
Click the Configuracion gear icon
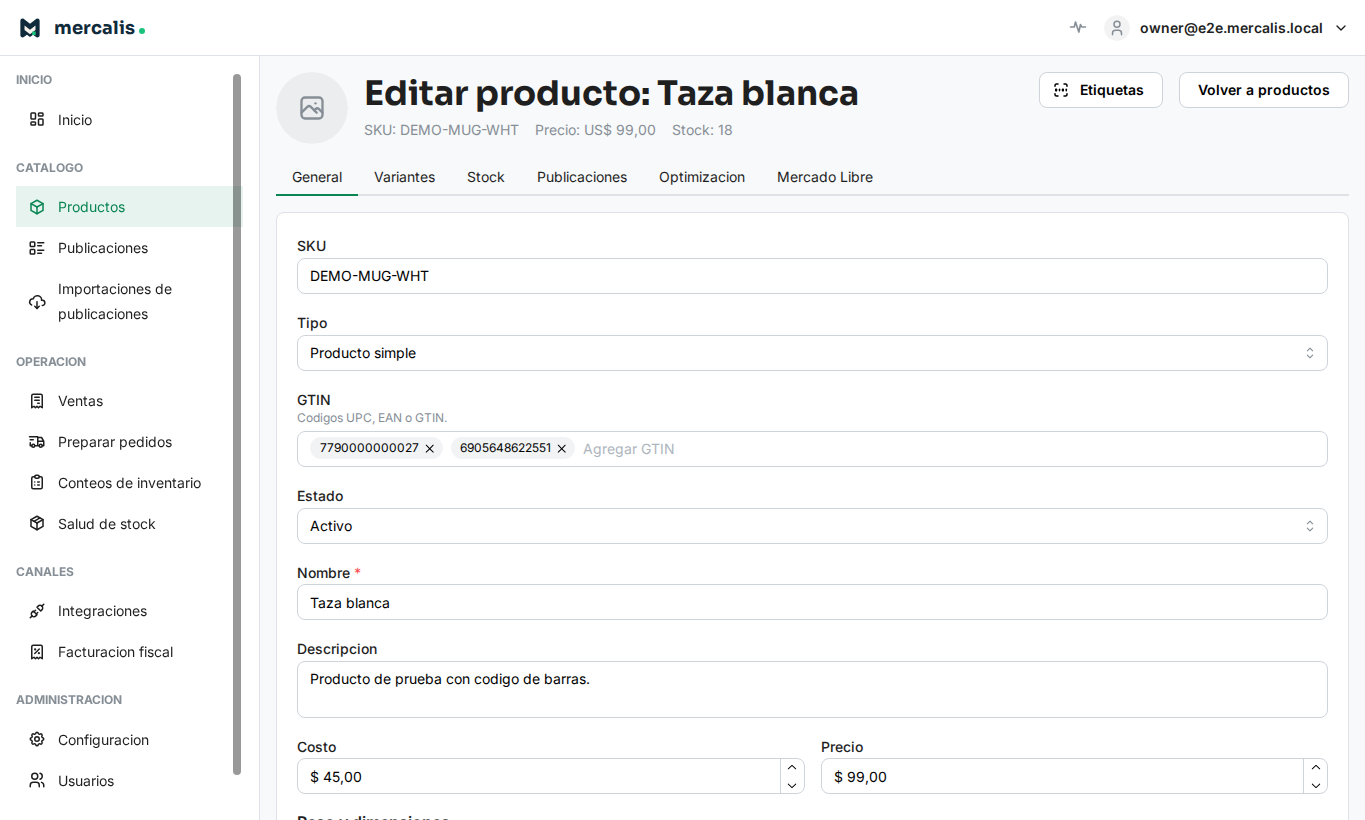(x=37, y=740)
